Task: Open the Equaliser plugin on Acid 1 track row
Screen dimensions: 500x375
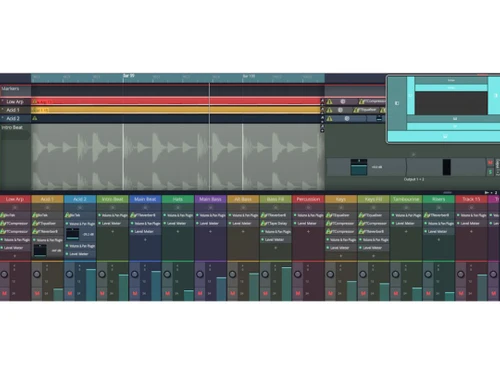Action: coord(365,110)
